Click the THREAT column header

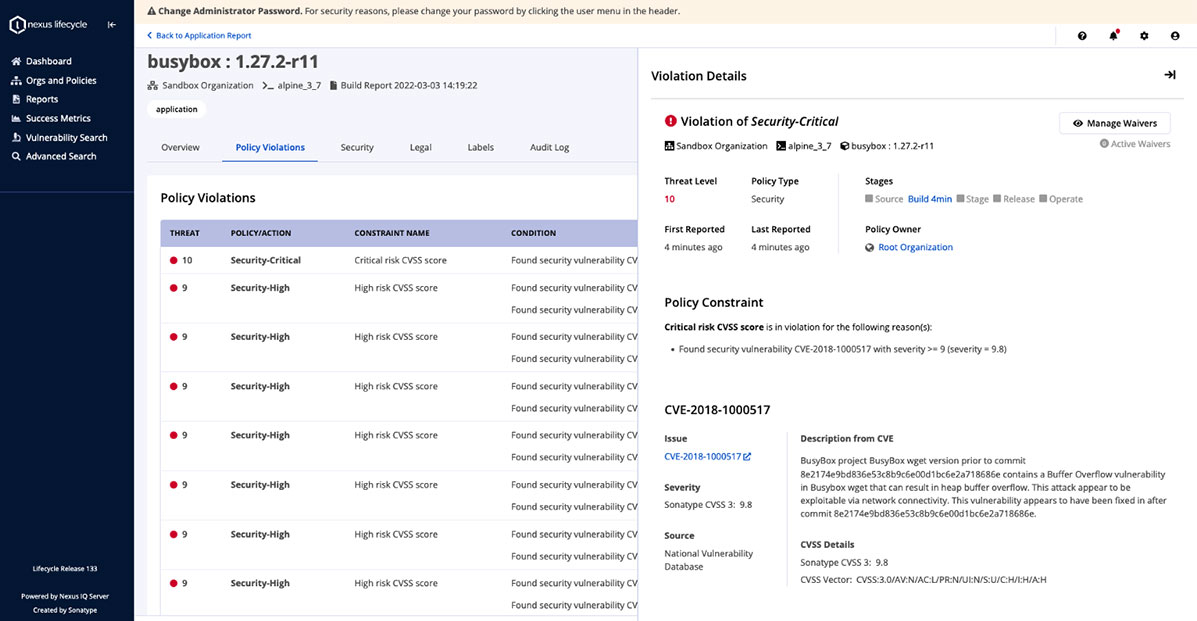(184, 233)
